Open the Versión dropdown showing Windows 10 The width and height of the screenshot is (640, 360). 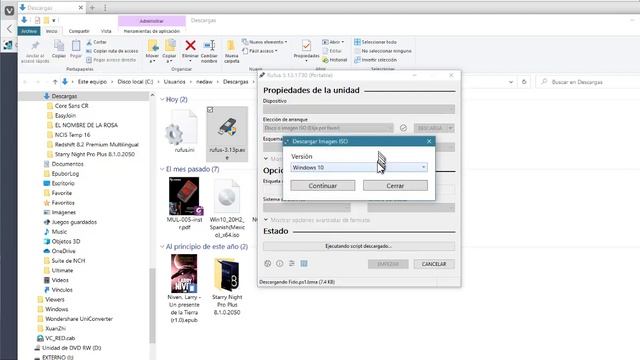359,167
